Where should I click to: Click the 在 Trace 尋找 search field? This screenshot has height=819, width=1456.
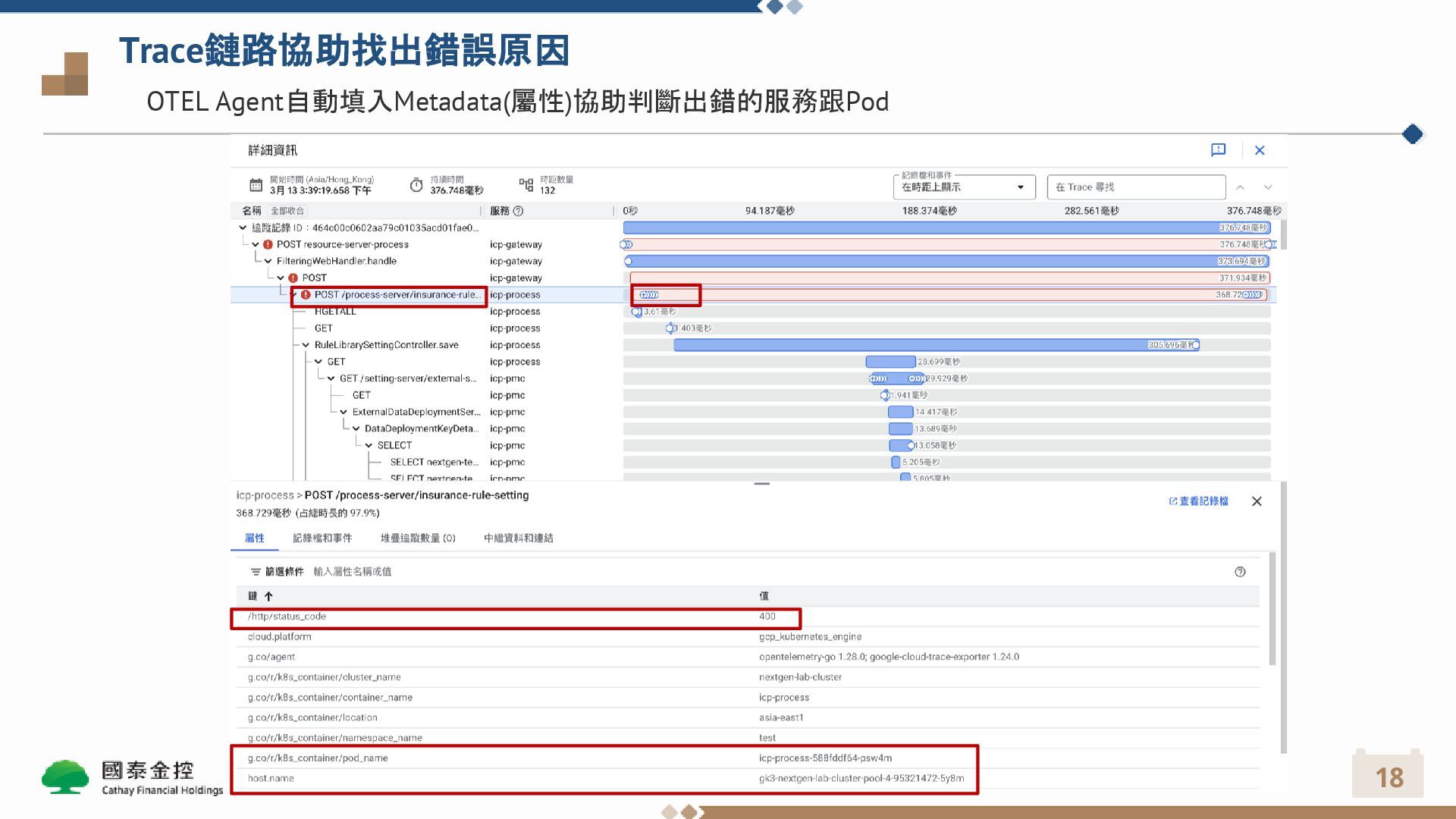click(1135, 187)
